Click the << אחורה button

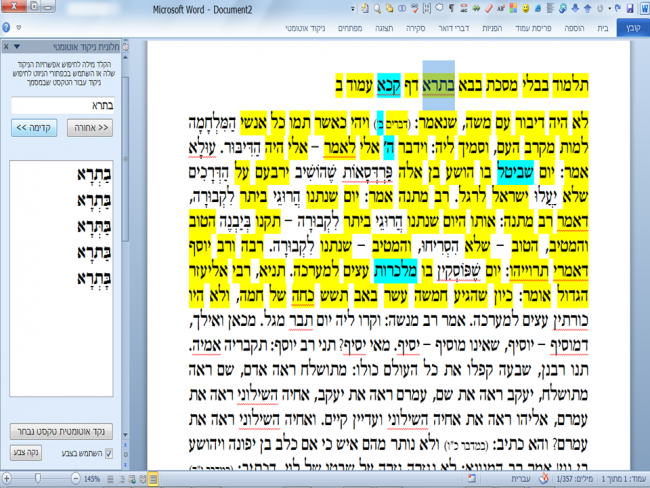(90, 128)
